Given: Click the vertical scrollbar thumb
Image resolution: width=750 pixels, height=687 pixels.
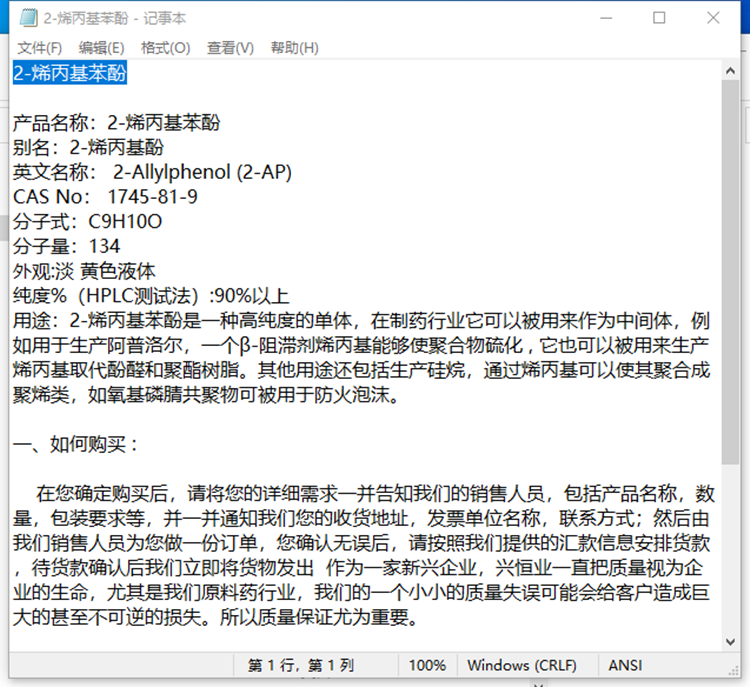Looking at the screenshot, I should (x=731, y=270).
